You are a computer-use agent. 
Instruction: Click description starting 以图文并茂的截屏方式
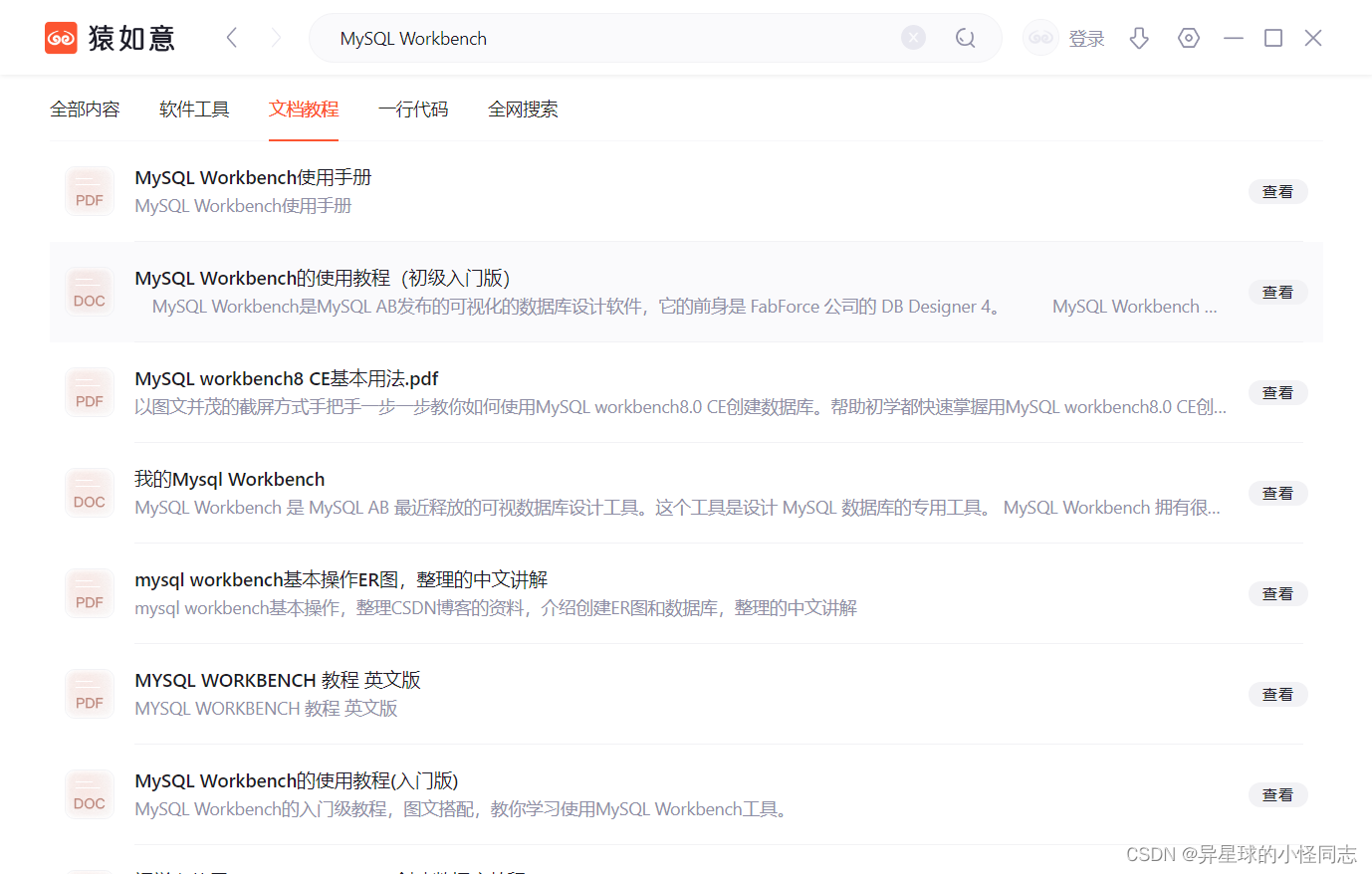tap(681, 407)
